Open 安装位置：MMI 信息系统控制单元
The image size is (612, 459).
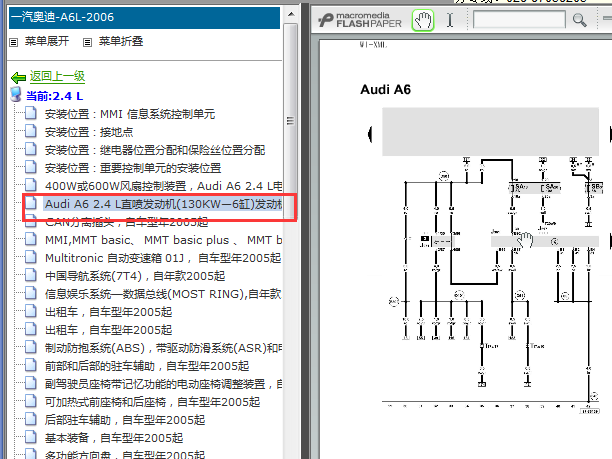pos(130,114)
